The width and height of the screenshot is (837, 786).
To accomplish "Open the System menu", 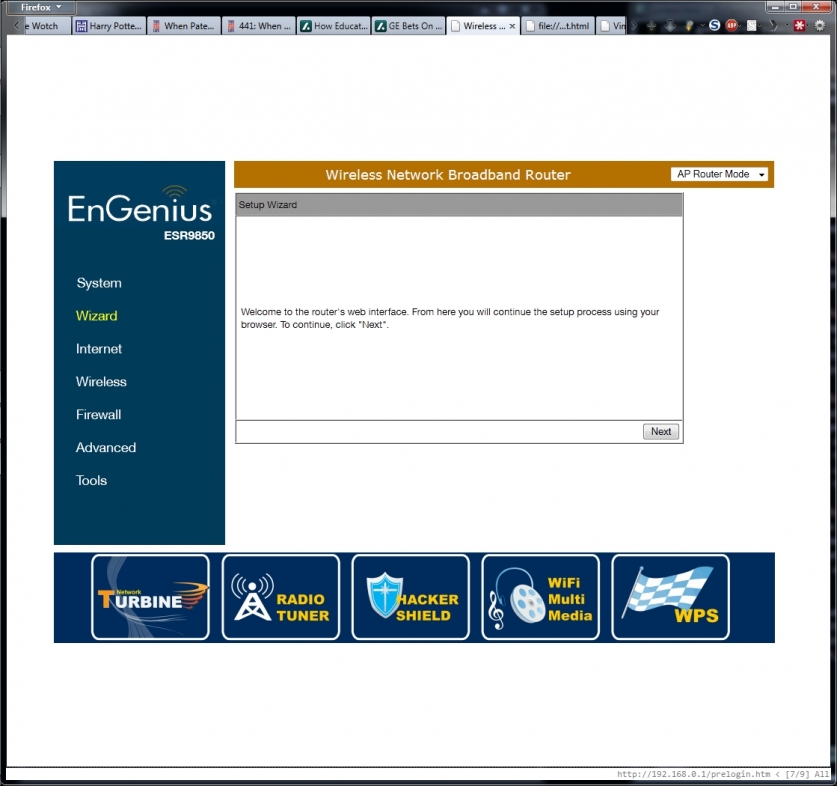I will 99,283.
